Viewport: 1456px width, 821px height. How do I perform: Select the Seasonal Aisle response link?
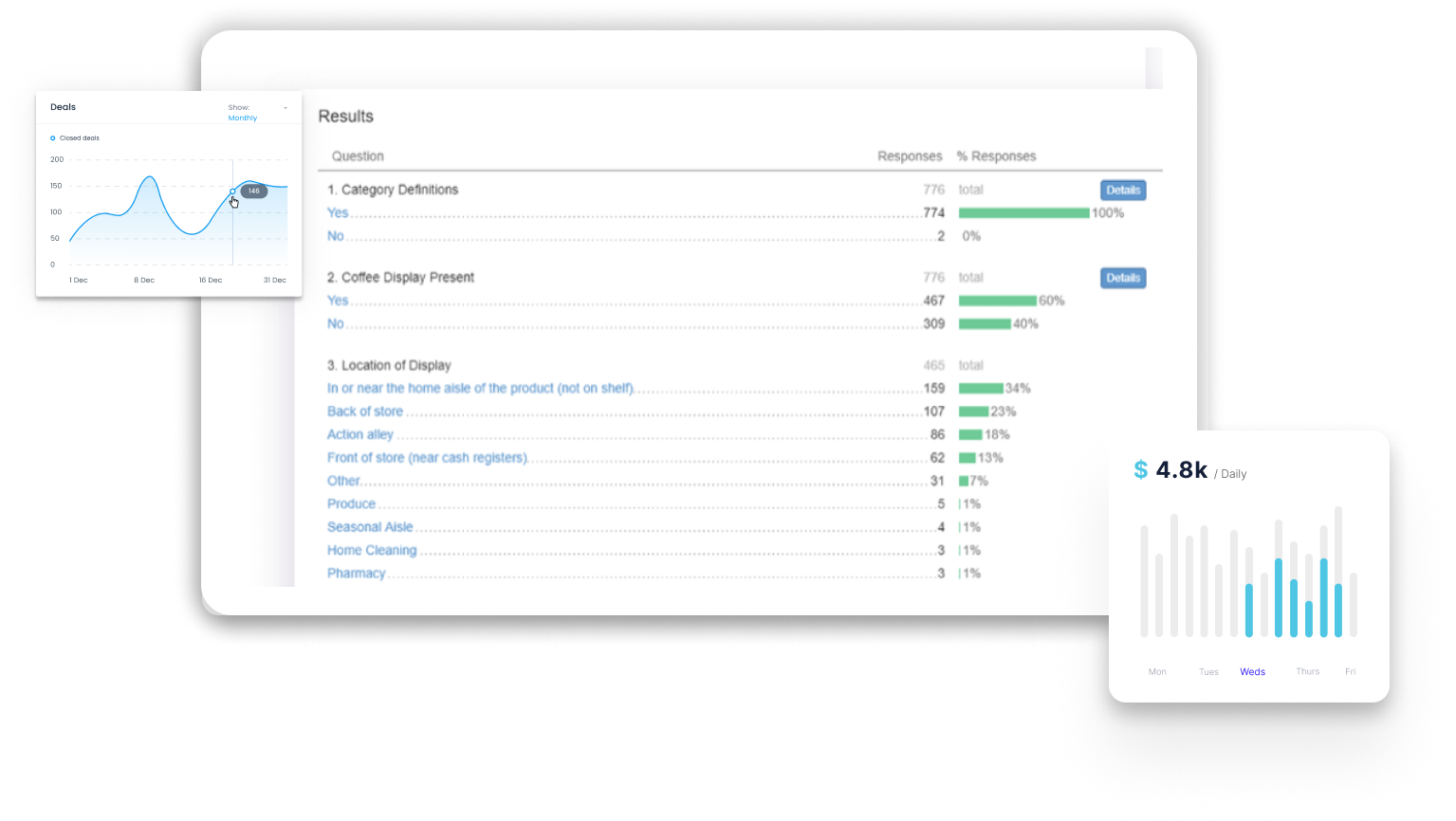[370, 527]
